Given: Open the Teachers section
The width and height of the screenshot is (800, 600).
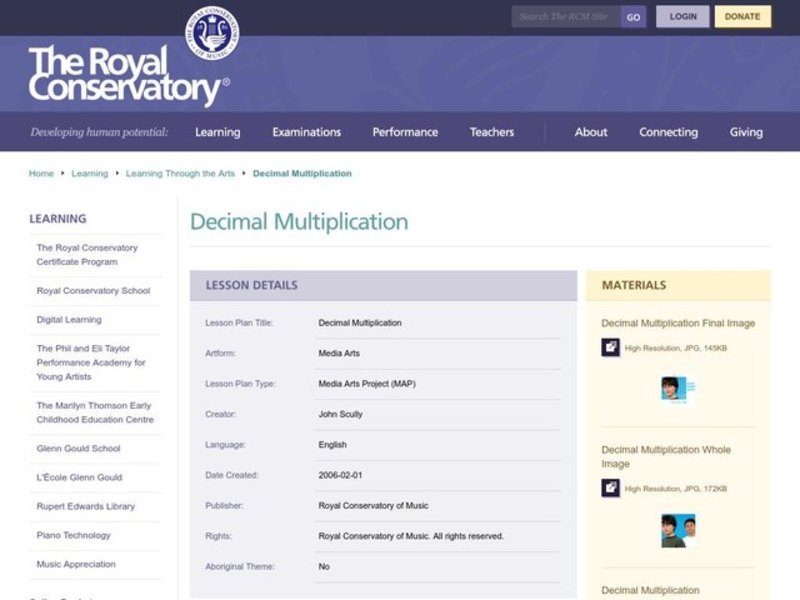Looking at the screenshot, I should coord(492,132).
